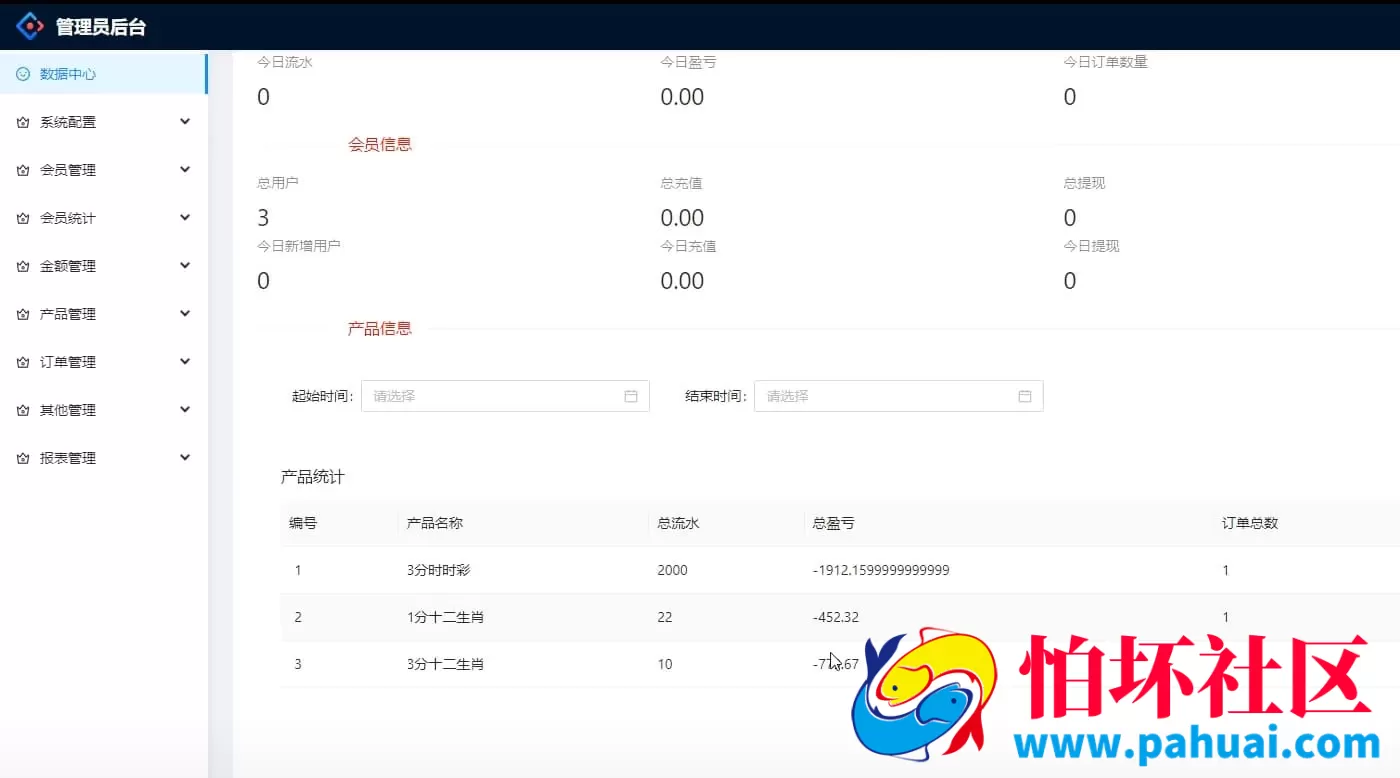Click the 会员信息 section heading
The height and width of the screenshot is (778, 1400).
380,143
